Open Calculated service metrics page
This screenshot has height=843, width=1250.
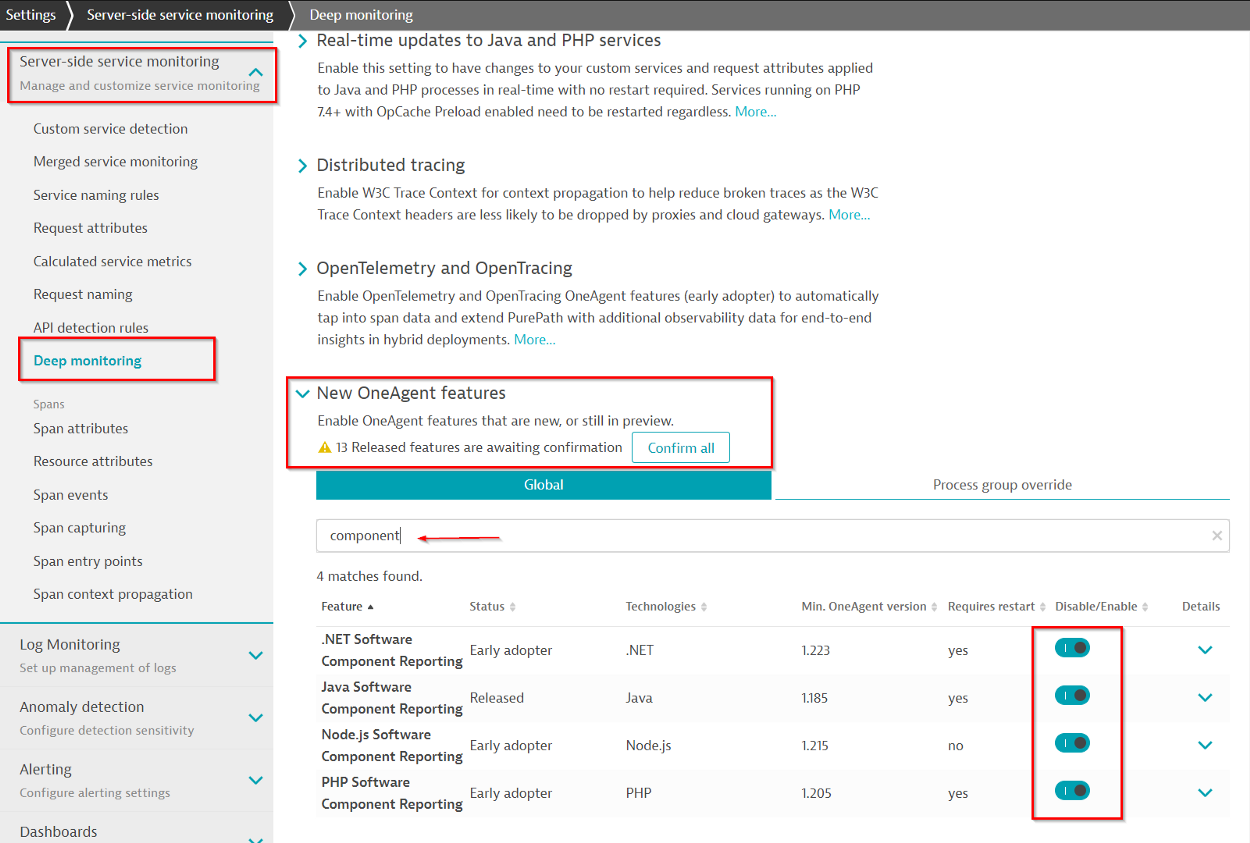point(112,261)
